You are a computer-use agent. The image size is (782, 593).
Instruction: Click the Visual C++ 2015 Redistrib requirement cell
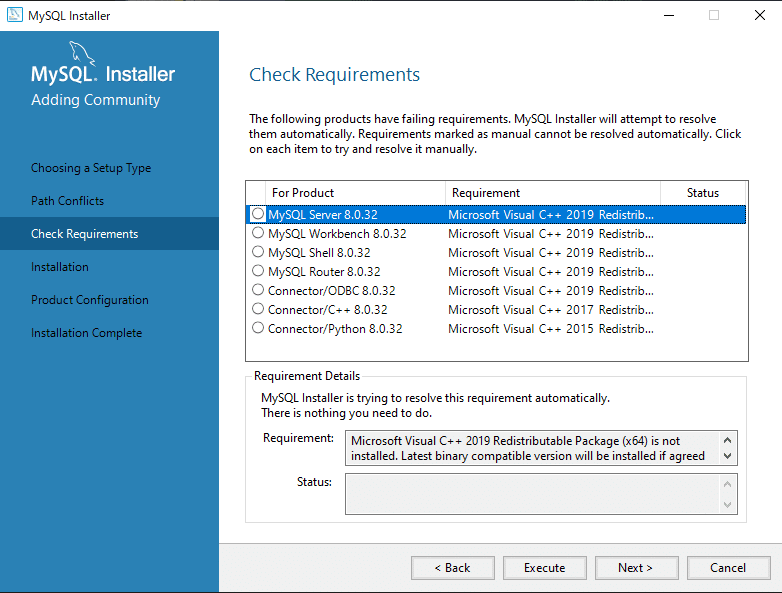(x=551, y=328)
